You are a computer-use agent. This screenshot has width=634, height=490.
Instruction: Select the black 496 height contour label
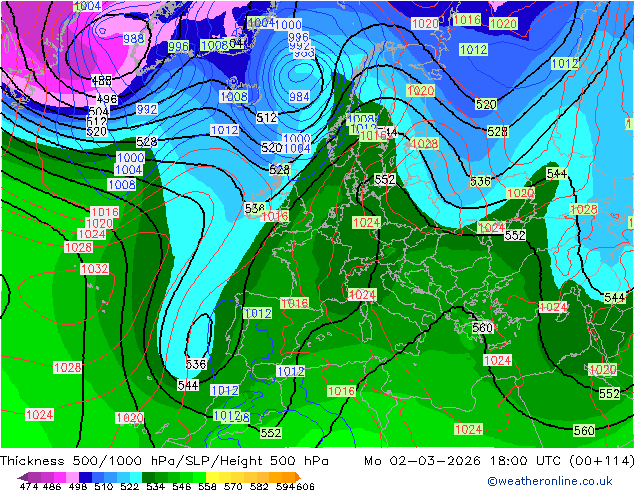[107, 99]
